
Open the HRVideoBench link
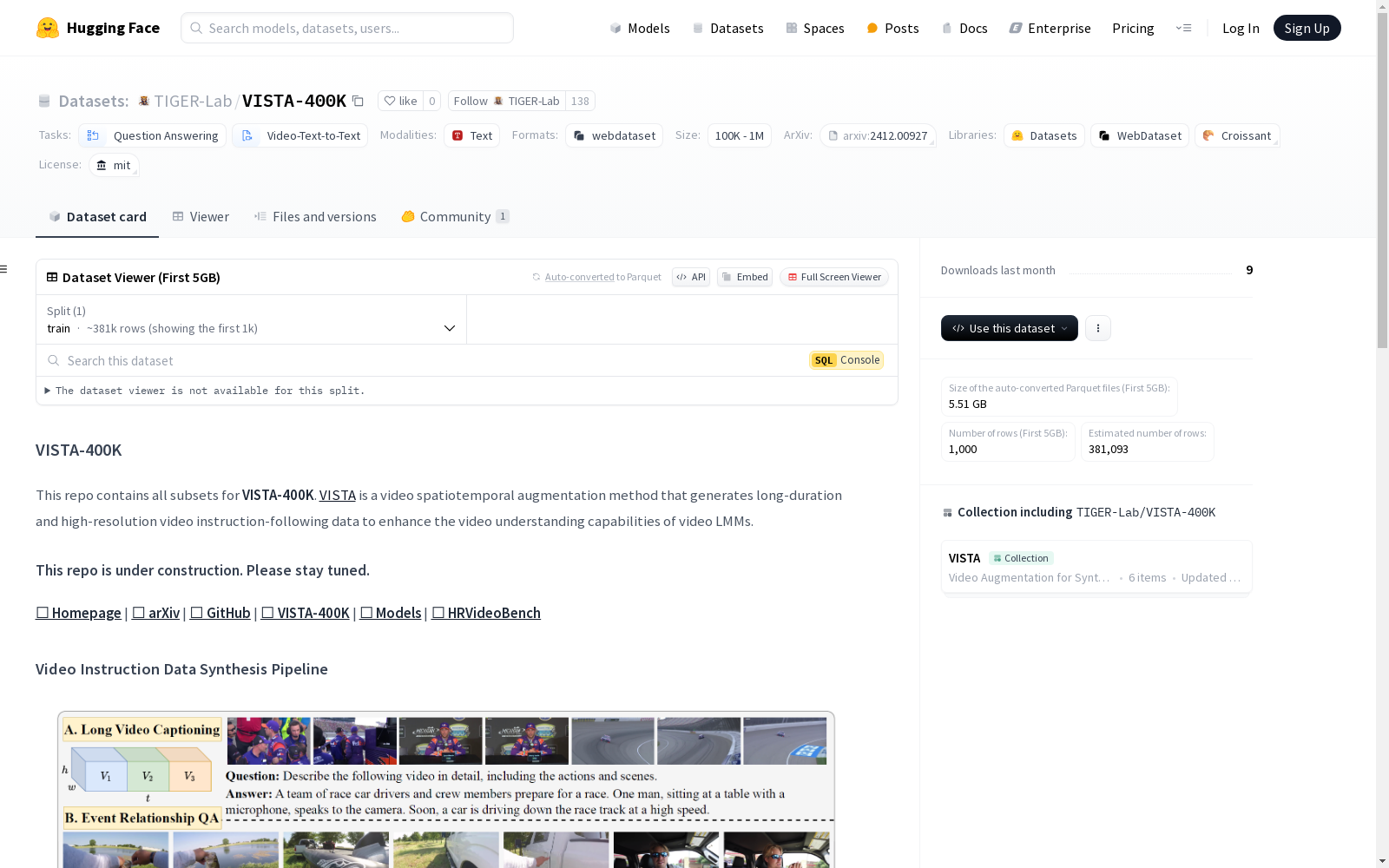pyautogui.click(x=486, y=613)
